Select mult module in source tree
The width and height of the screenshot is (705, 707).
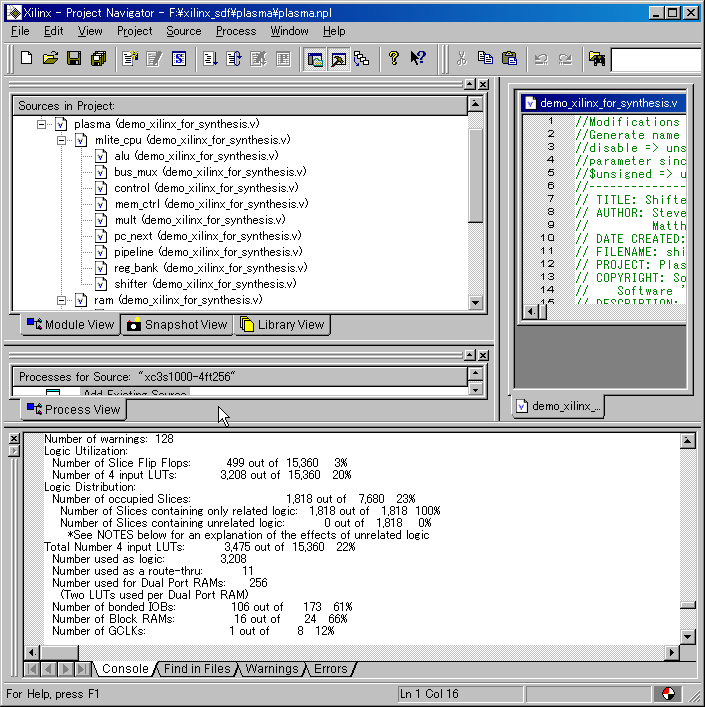190,220
